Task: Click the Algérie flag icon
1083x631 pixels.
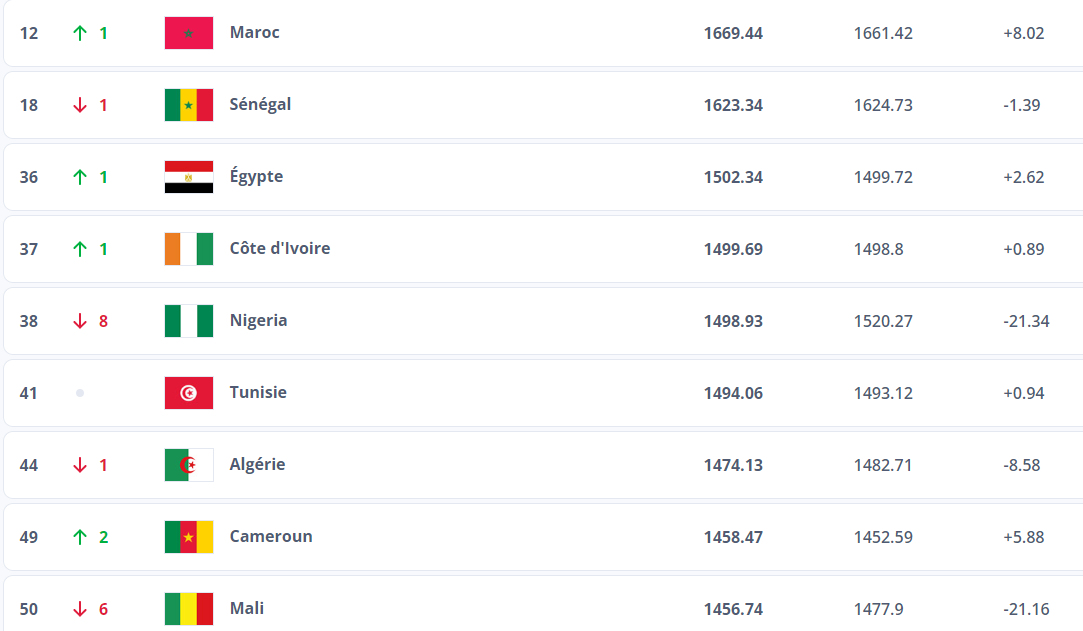Action: tap(188, 465)
